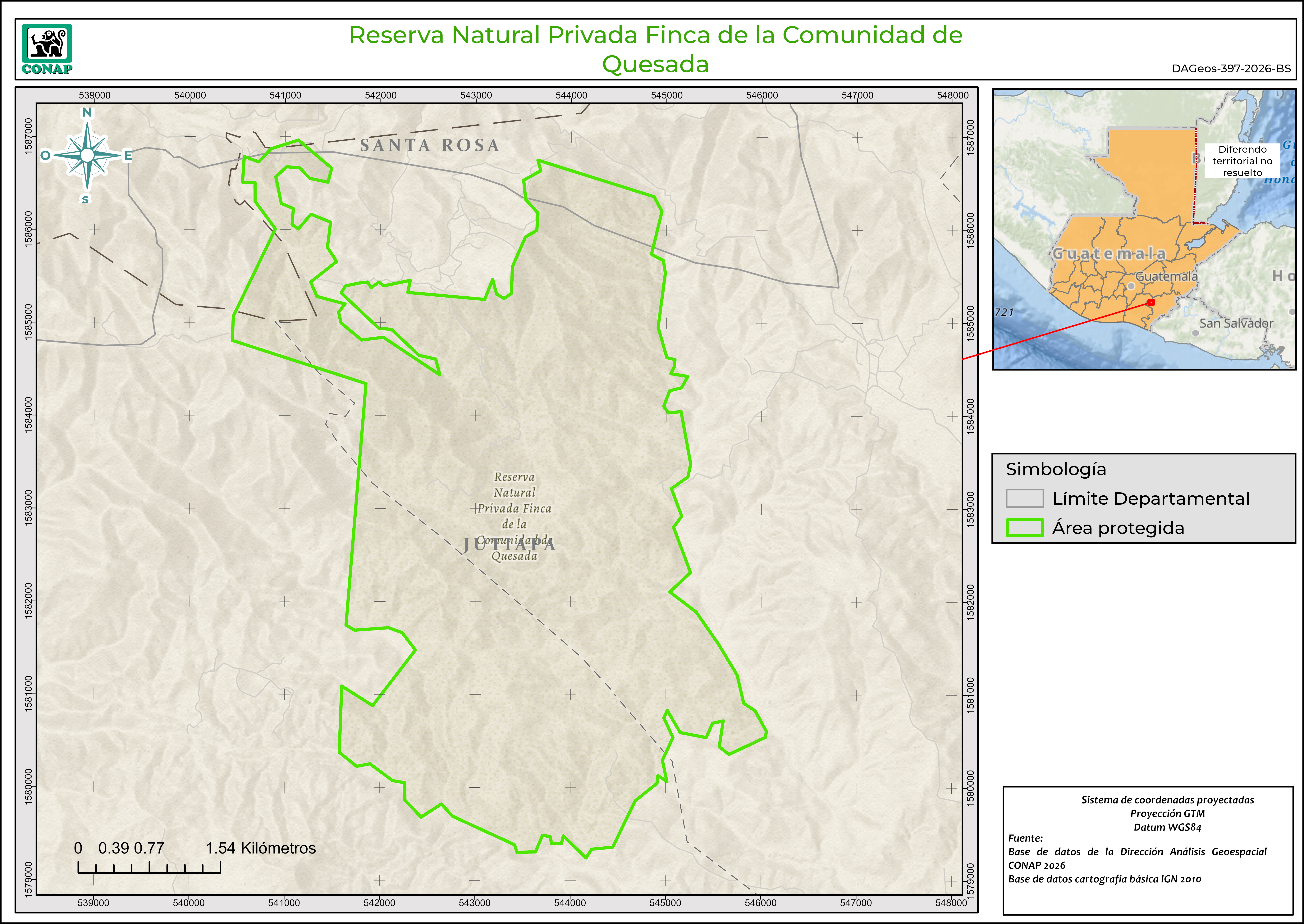Click the Simbología legend heading
This screenshot has height=924, width=1304.
click(x=1056, y=469)
